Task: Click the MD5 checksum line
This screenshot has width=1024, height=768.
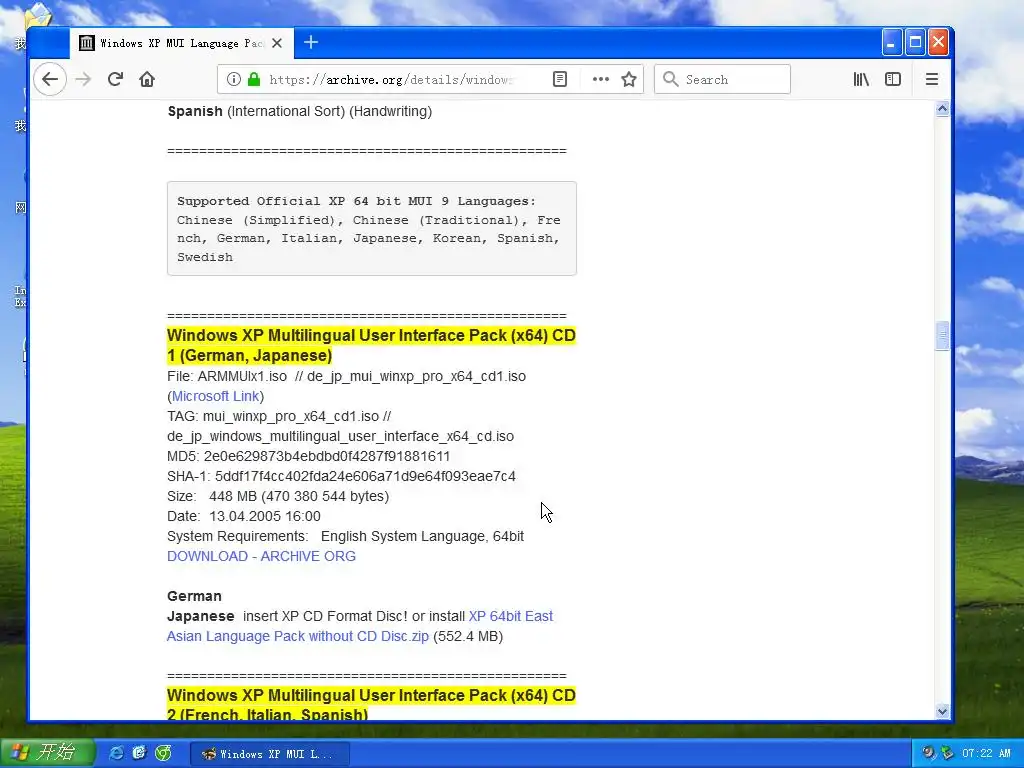Action: point(308,456)
